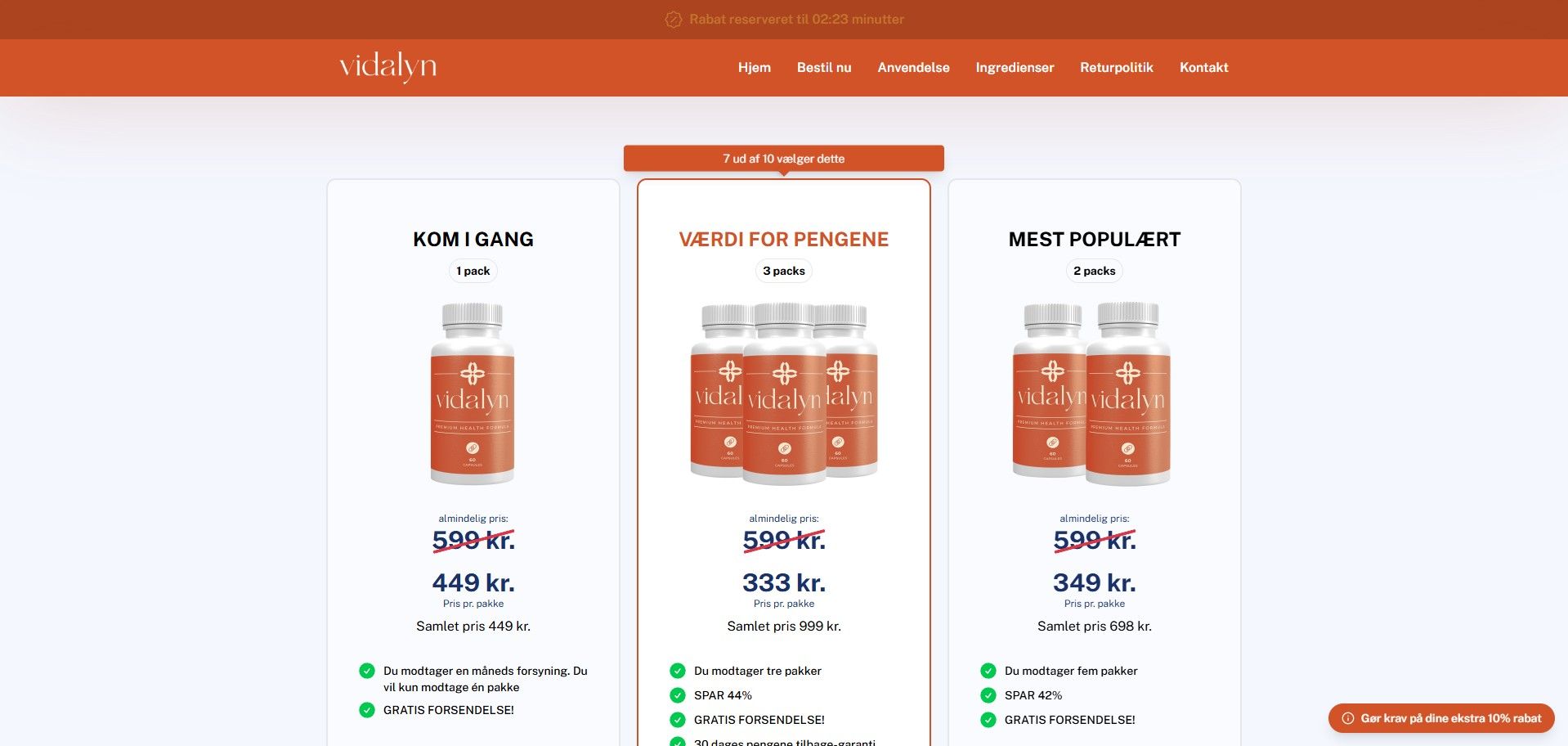
Task: Click checkmark beside Du modtager en måneds forsyning
Action: pyautogui.click(x=365, y=671)
